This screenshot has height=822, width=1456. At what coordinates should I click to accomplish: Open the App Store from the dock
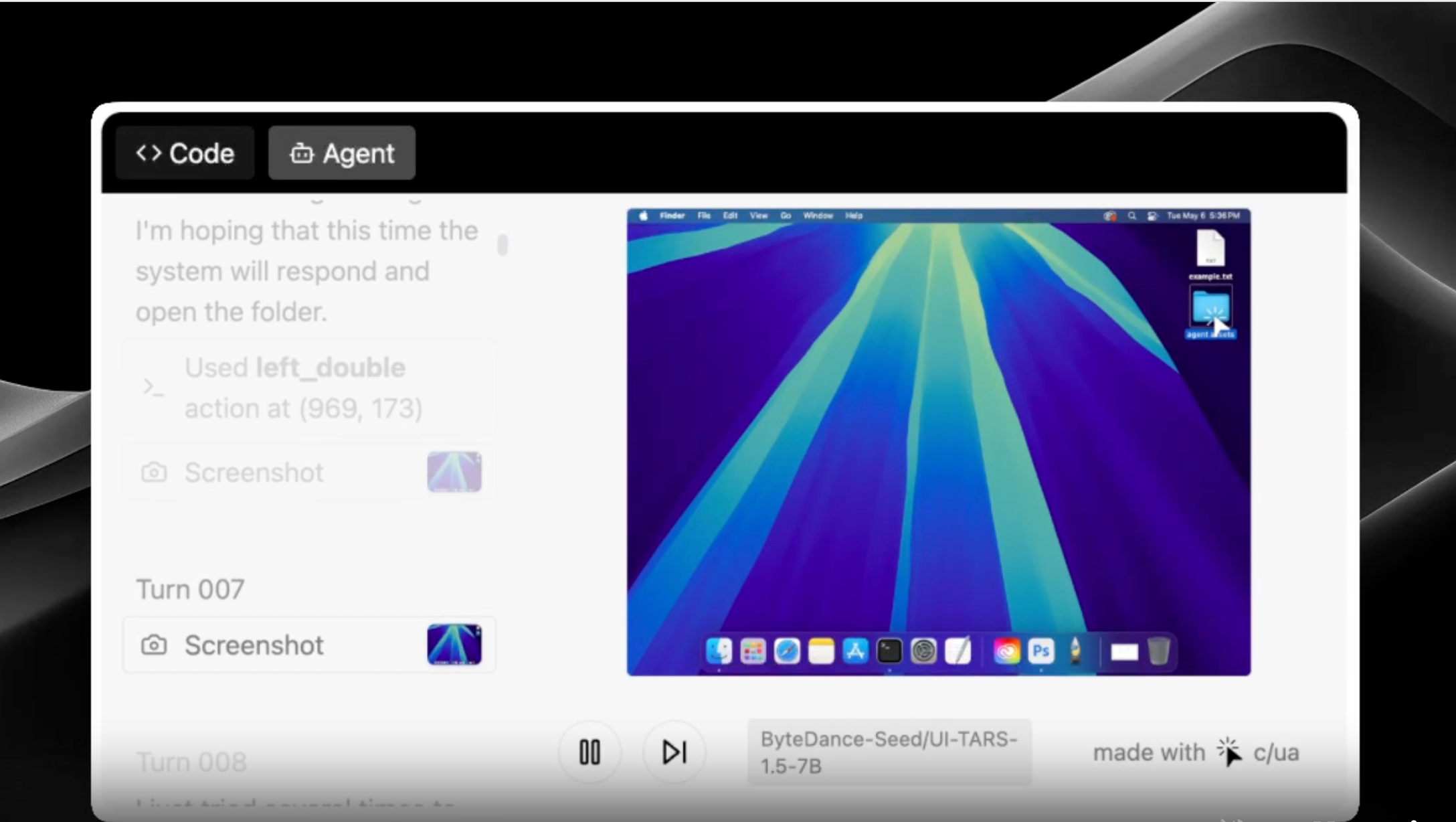[855, 651]
